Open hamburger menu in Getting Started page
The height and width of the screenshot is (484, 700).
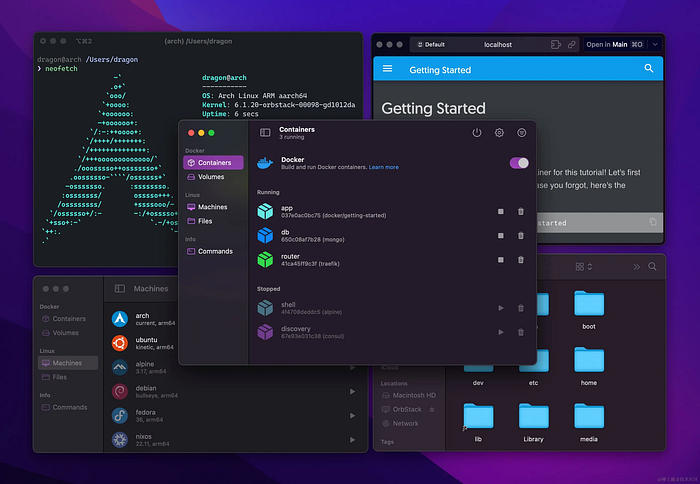[x=388, y=69]
